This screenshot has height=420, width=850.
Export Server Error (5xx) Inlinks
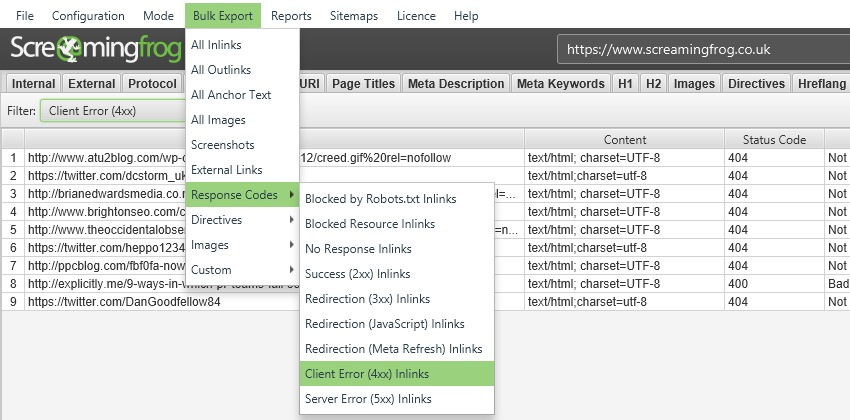(x=397, y=398)
